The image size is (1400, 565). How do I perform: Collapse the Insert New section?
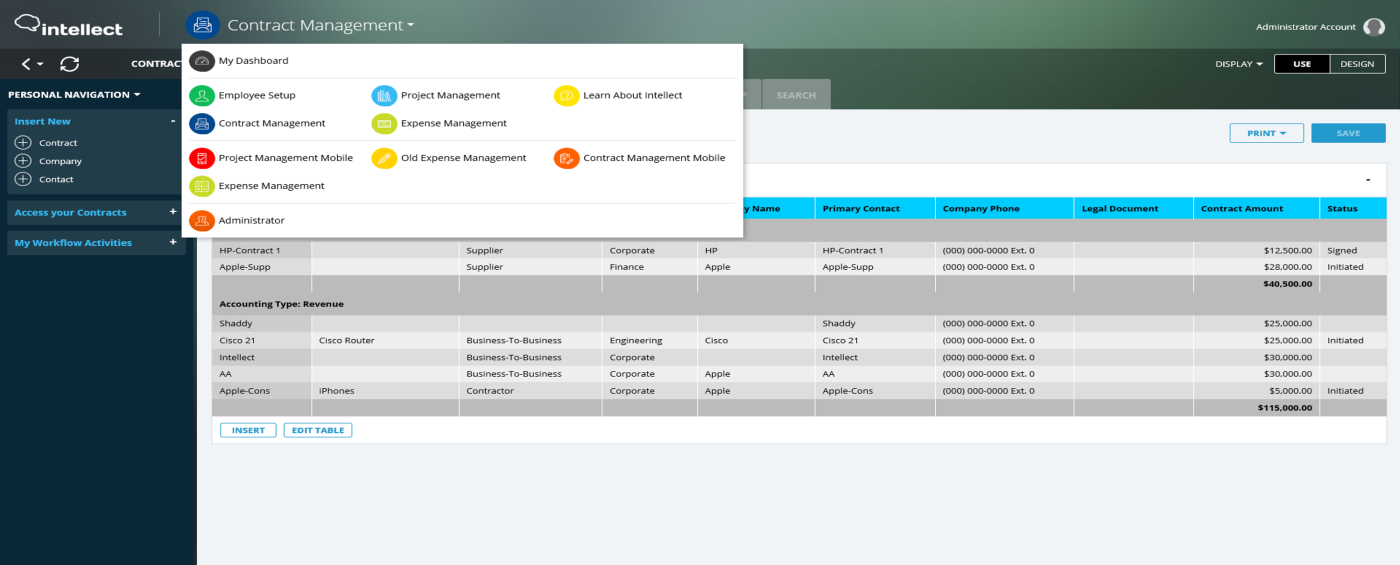(173, 121)
